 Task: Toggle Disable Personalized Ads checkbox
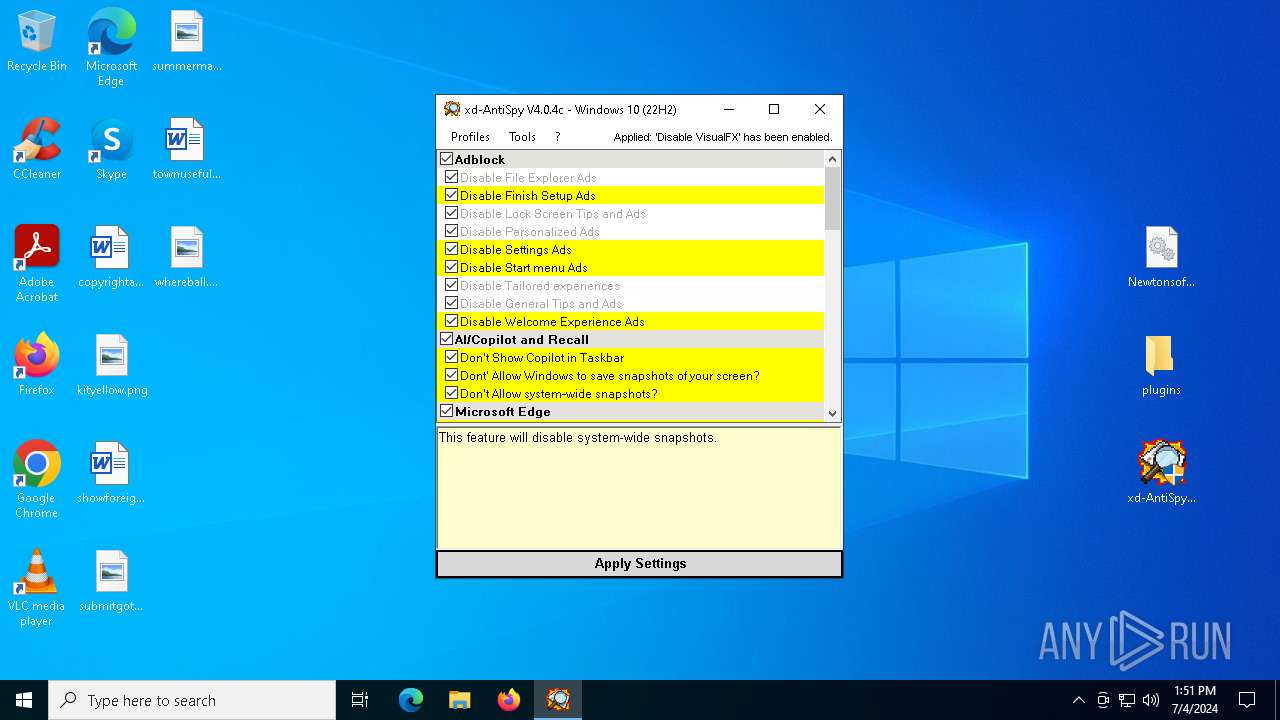click(452, 231)
